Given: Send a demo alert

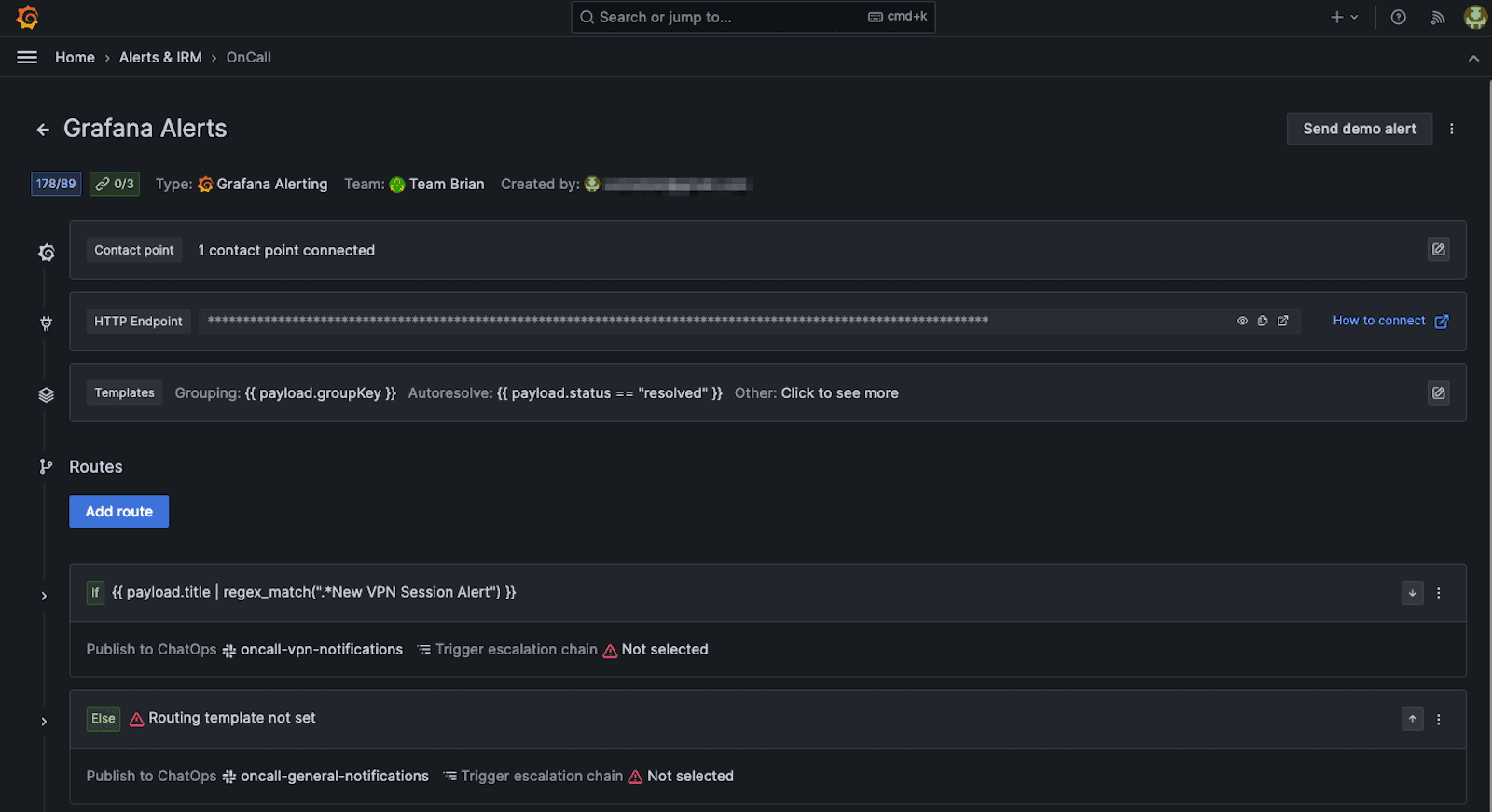Looking at the screenshot, I should pos(1359,129).
